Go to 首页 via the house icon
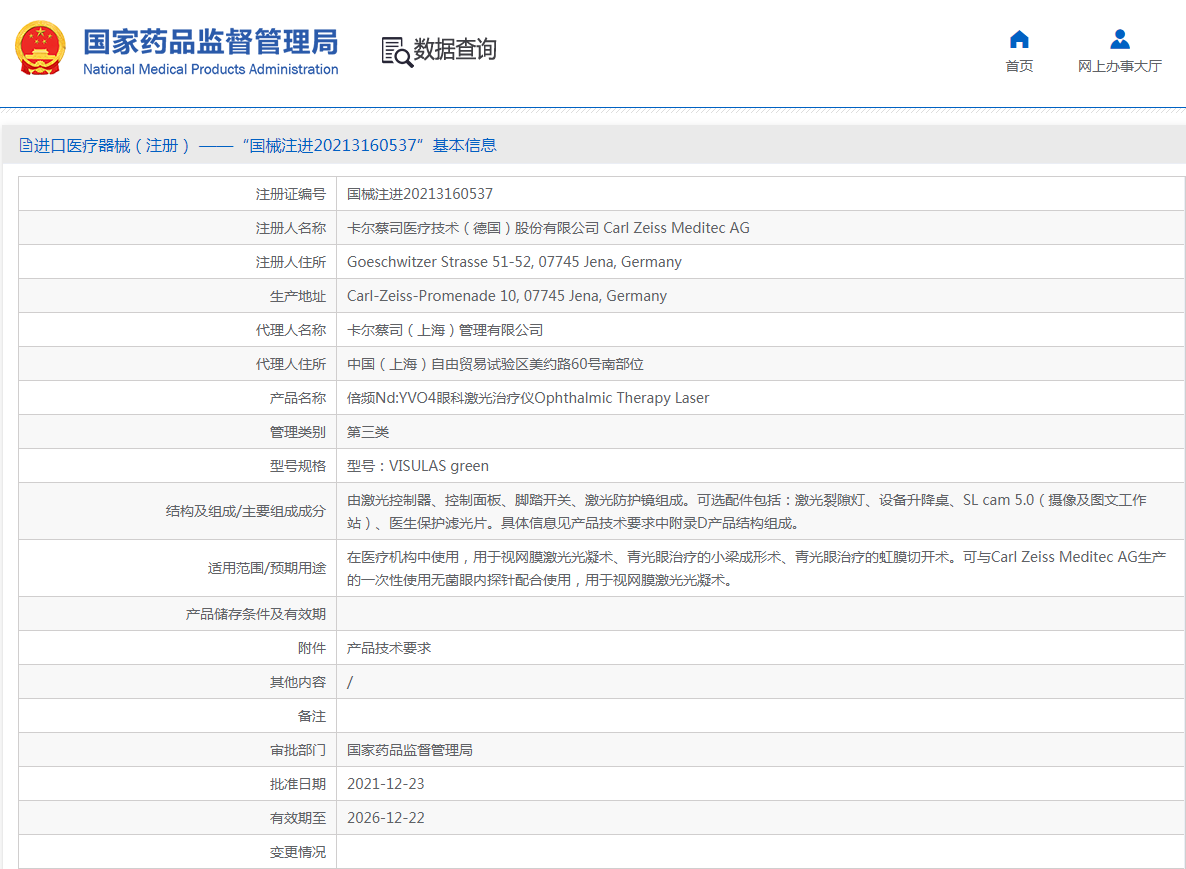1186x869 pixels. coord(1019,39)
